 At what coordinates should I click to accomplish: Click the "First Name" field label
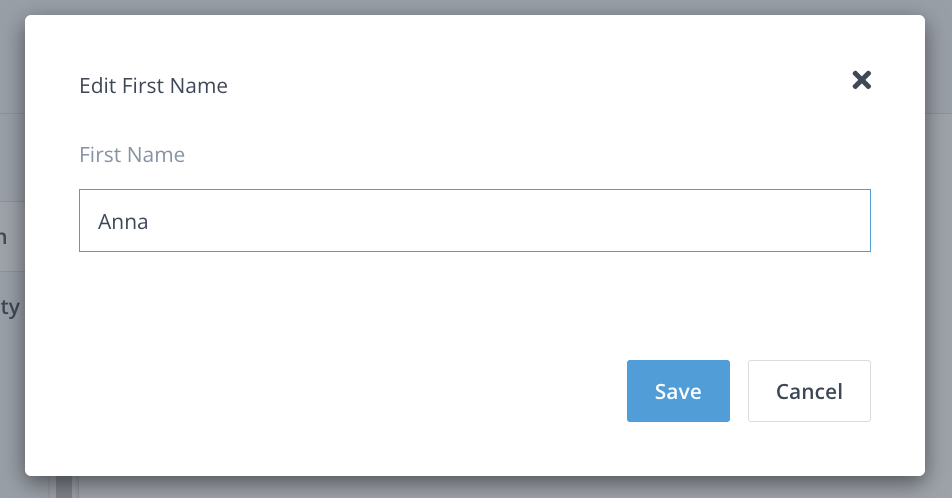[132, 155]
